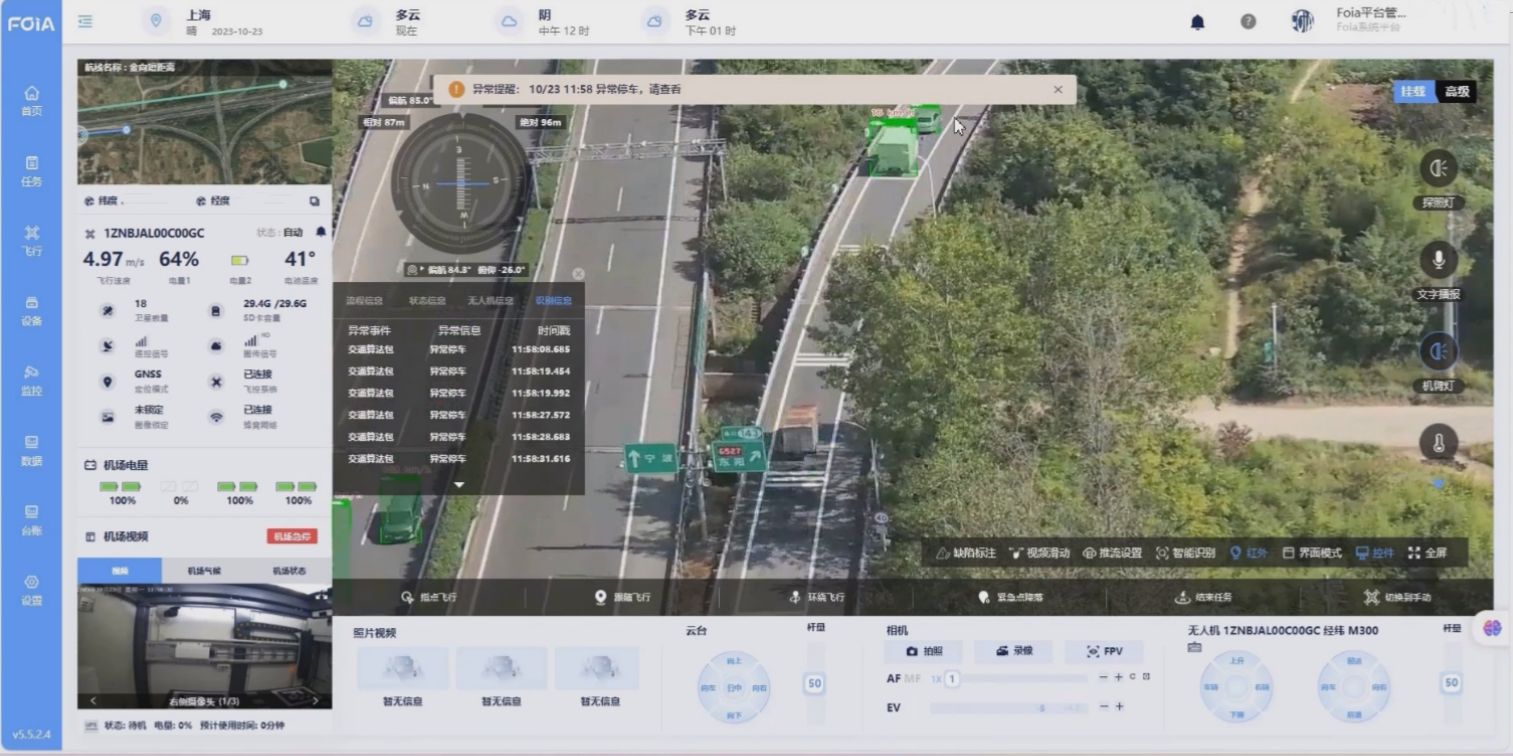
Task: Click the notification bell in top bar
Action: tap(1197, 22)
